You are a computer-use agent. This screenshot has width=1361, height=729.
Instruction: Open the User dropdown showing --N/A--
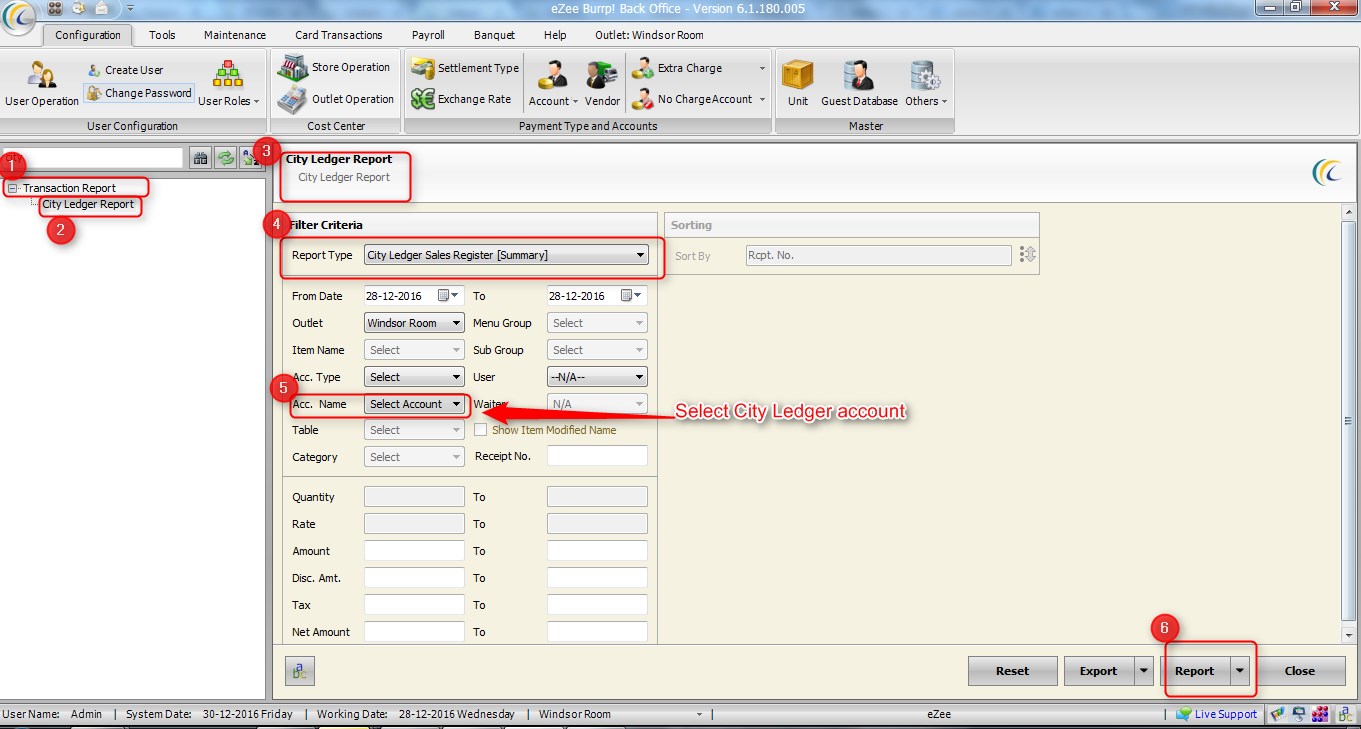coord(597,377)
